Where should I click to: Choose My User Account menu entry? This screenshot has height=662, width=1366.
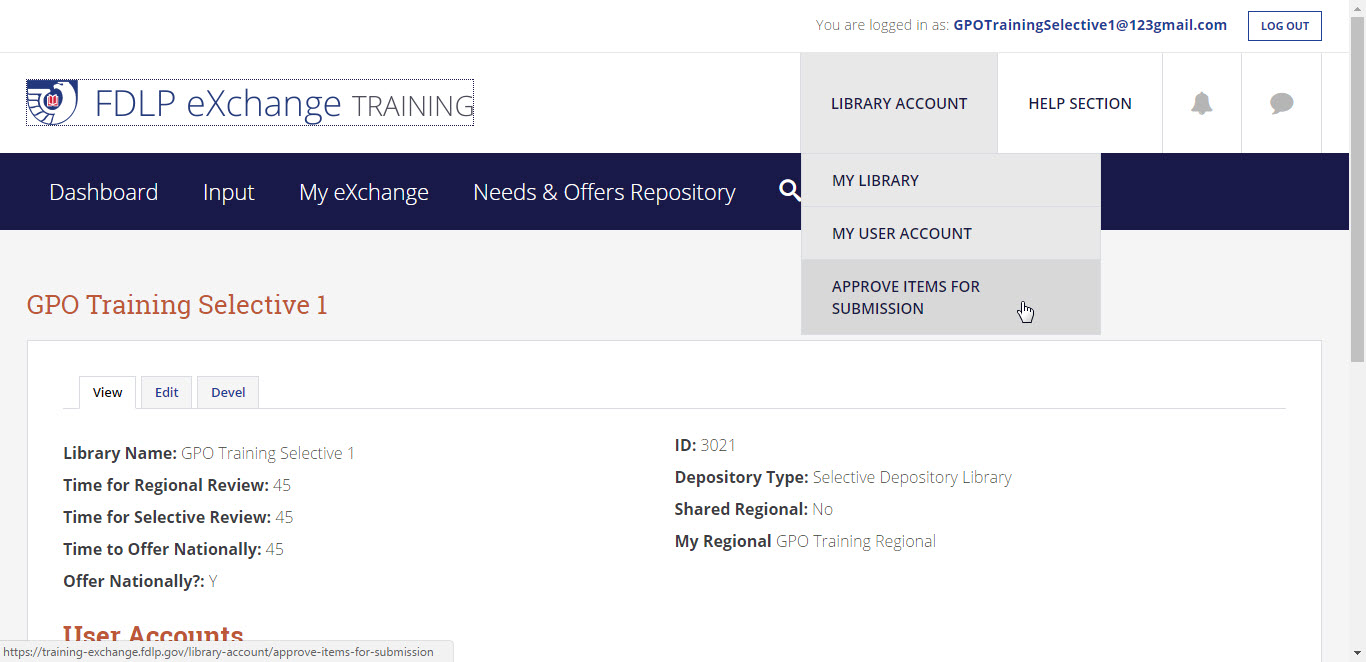pos(951,233)
